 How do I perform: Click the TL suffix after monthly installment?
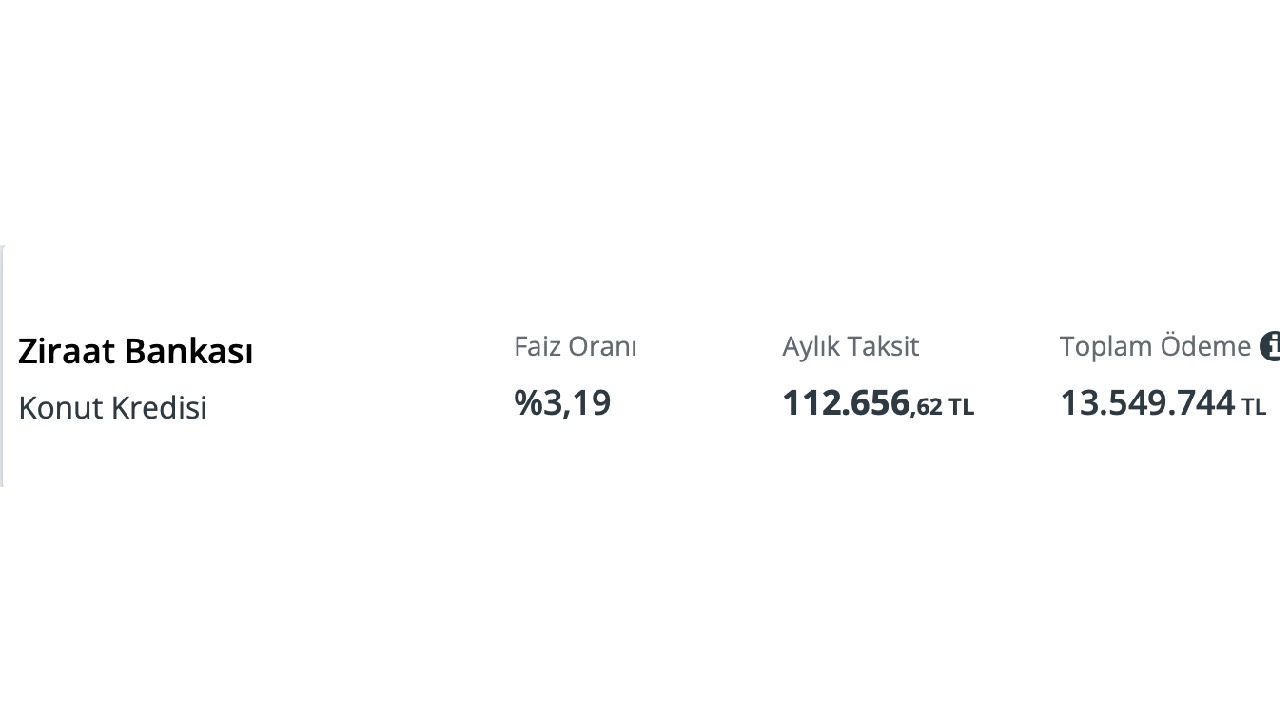[x=961, y=407]
